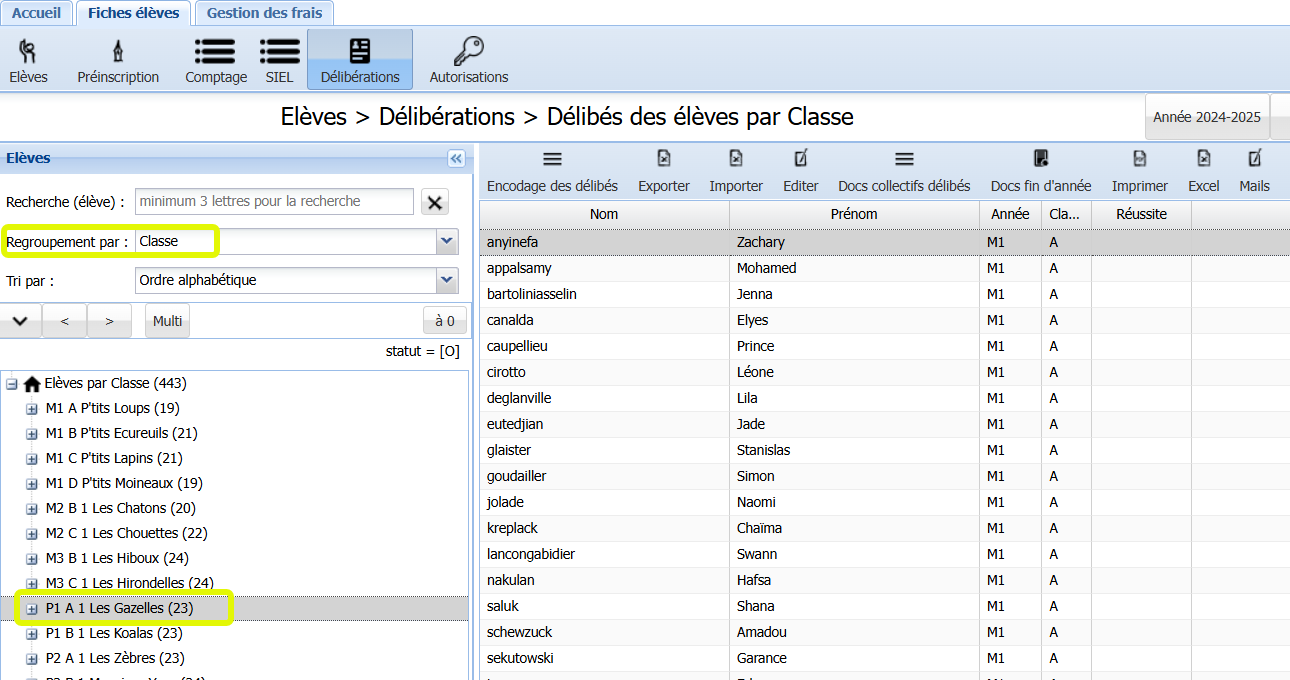
Task: Click the student search input field
Action: pos(274,202)
